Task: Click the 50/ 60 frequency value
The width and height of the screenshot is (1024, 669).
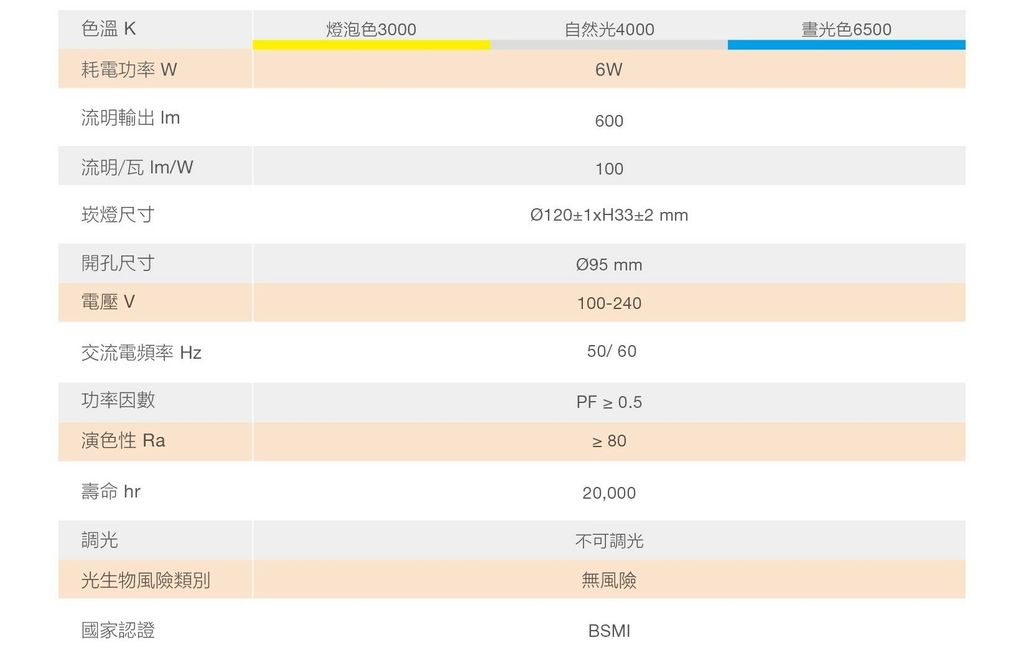Action: tap(611, 352)
